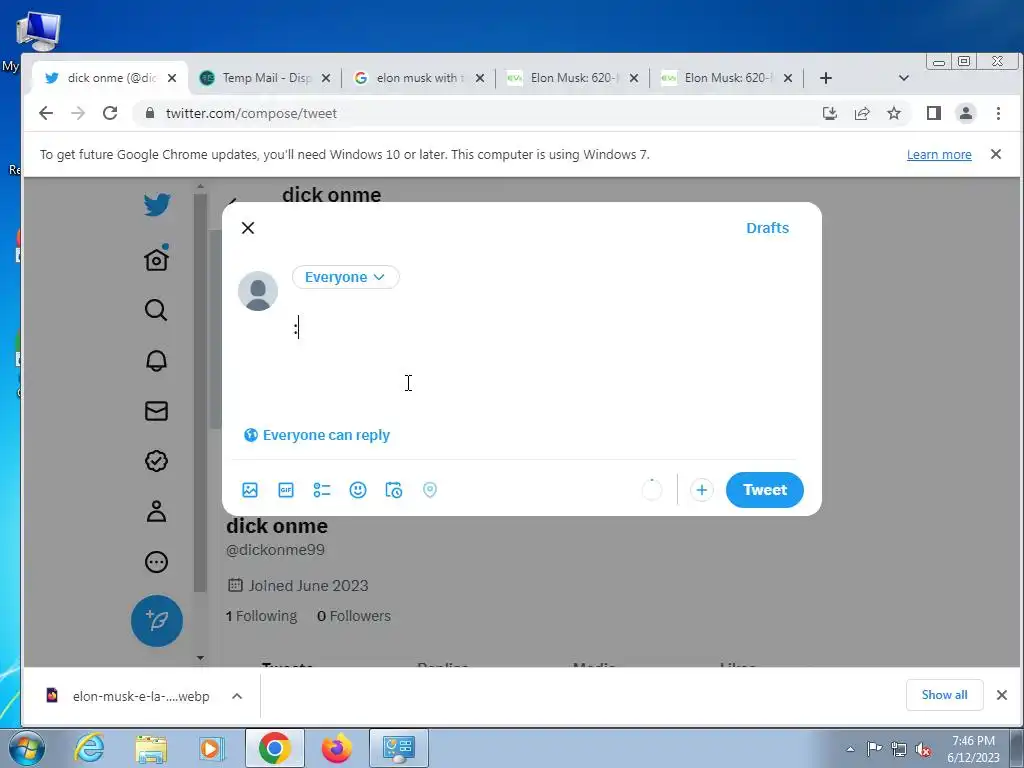This screenshot has width=1024, height=768.
Task: Click the round compose tweet button
Action: [x=157, y=621]
